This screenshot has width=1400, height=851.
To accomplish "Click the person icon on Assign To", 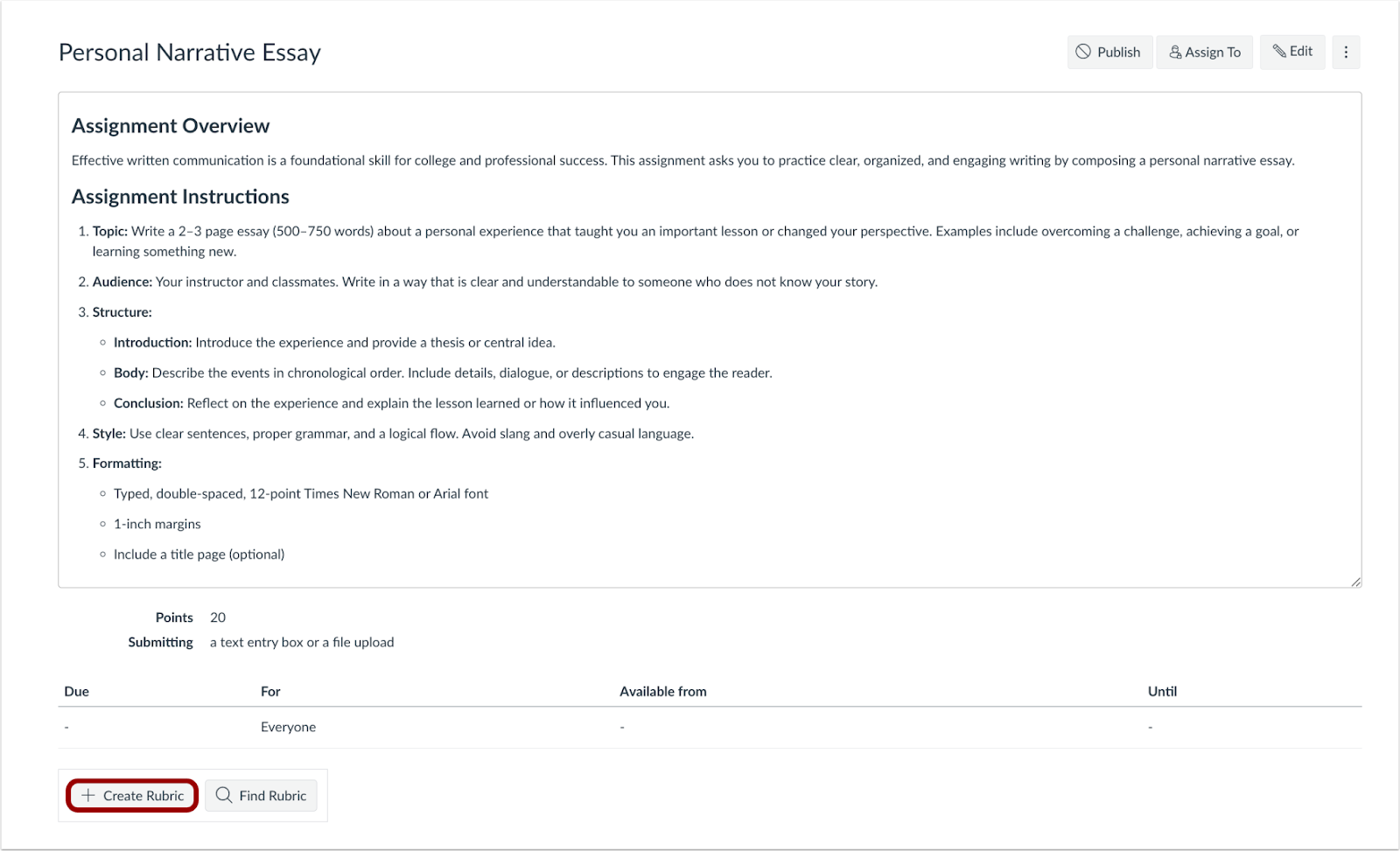I will 1174,52.
